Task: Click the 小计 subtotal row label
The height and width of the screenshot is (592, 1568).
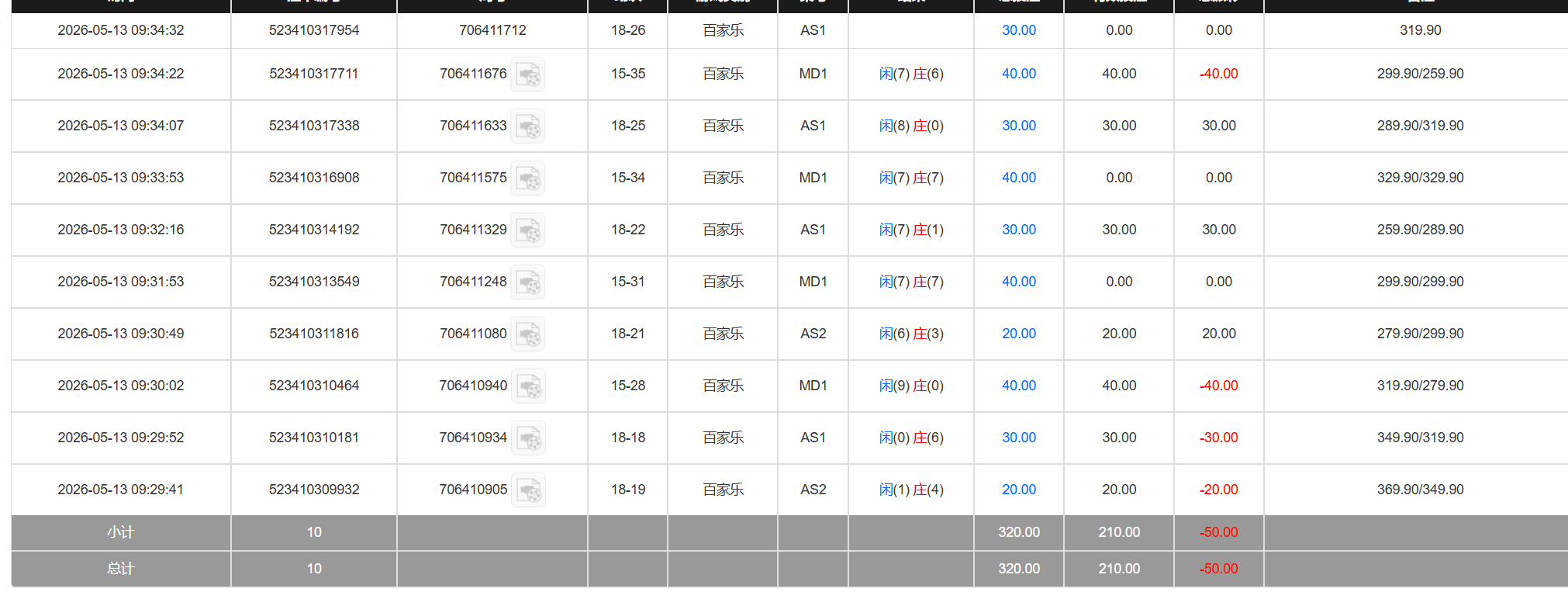Action: (x=121, y=532)
